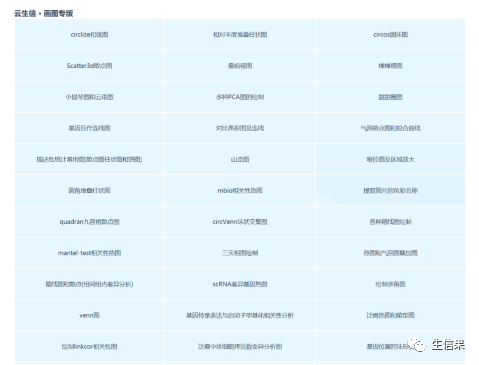479x365 pixels.
Task: Select circVenn环状交集图 link
Action: [x=240, y=222]
